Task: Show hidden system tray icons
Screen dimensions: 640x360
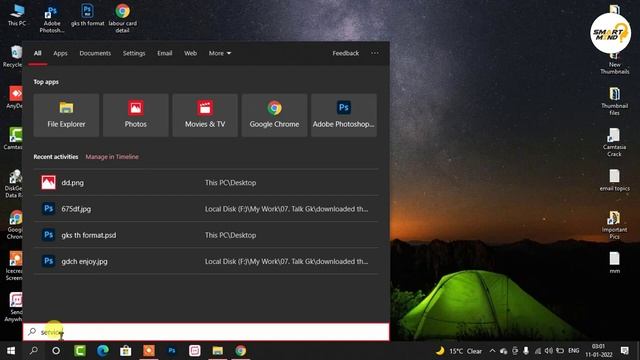Action: 492,351
